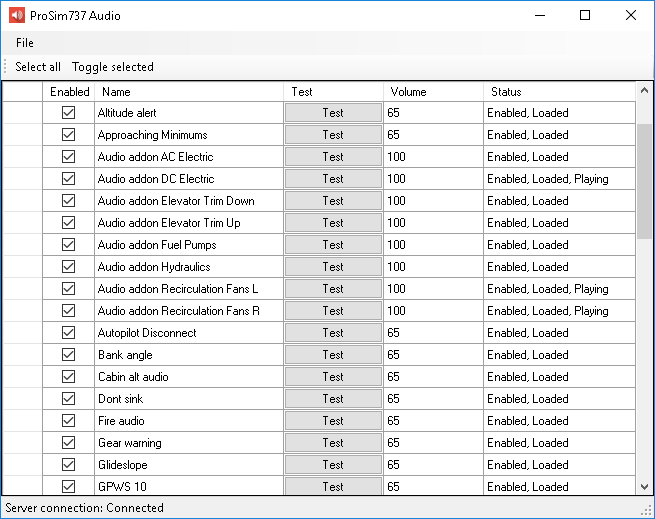The height and width of the screenshot is (519, 655).
Task: Sort by the Enabled column header
Action: pos(69,92)
